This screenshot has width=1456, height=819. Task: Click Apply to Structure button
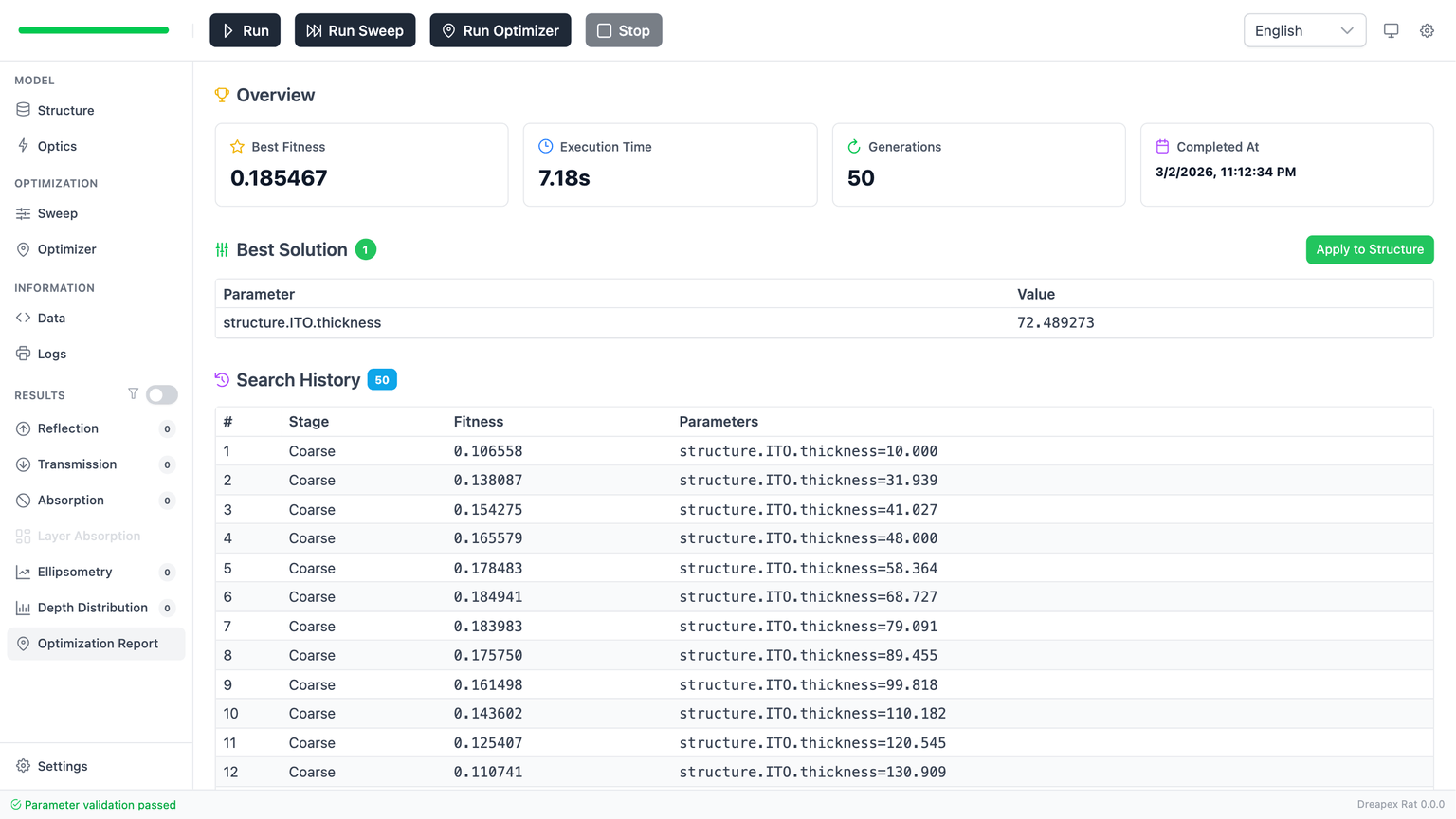pos(1369,249)
